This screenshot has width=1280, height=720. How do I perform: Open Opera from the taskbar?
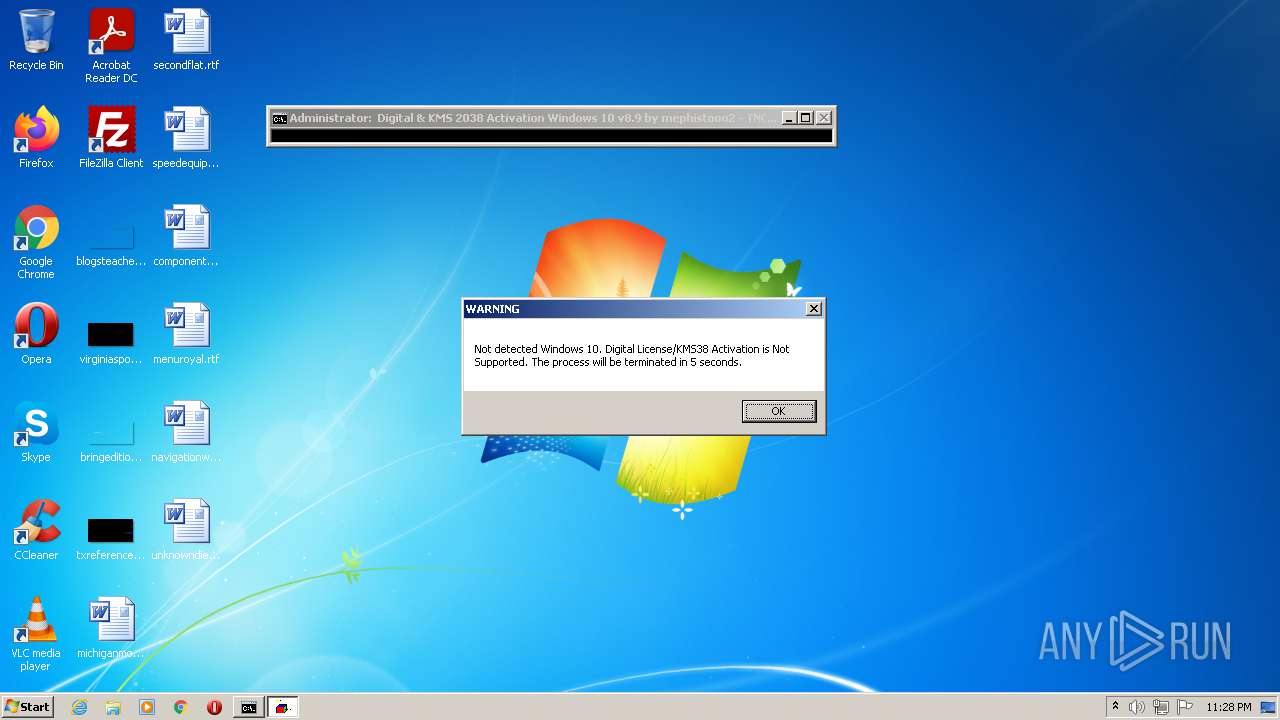pos(214,707)
